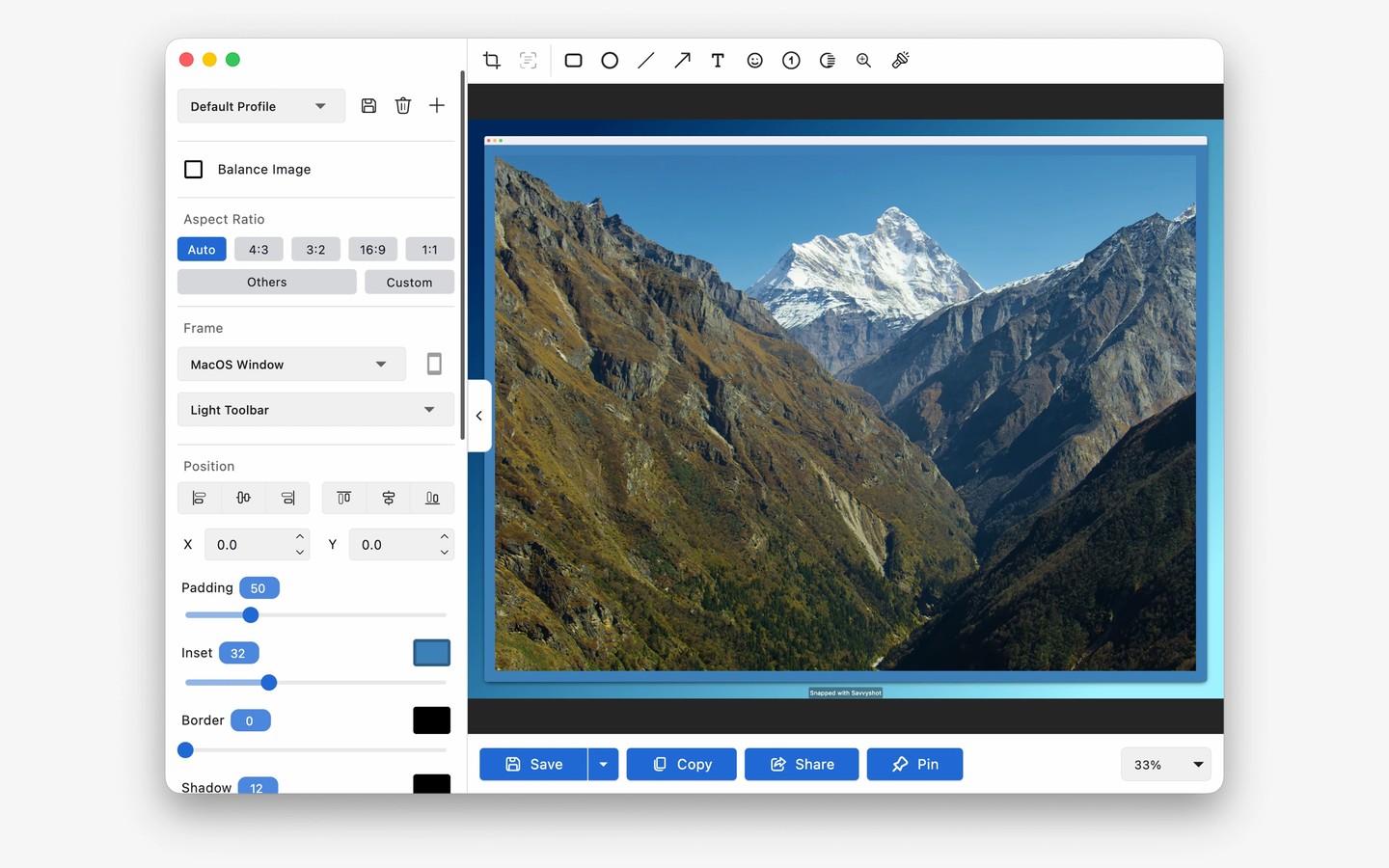
Task: Click the Copy button
Action: [x=682, y=765]
